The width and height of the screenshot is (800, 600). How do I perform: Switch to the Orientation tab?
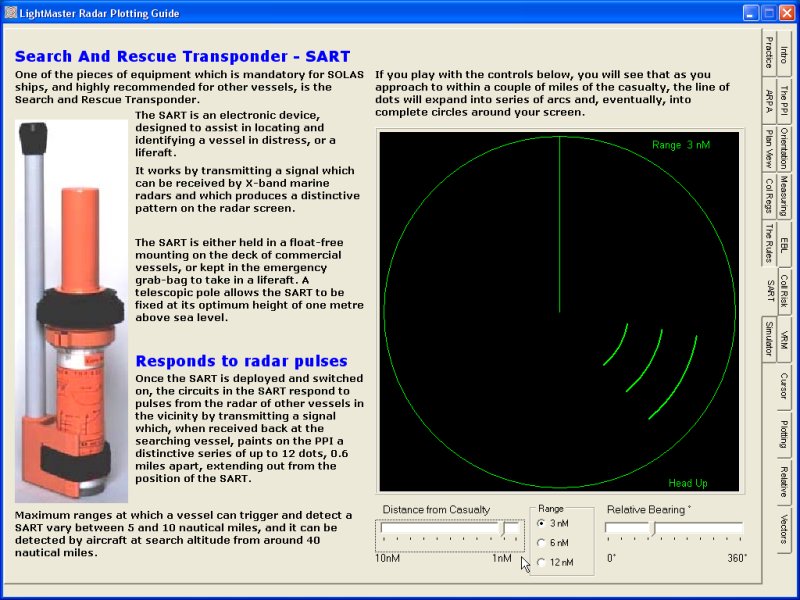coord(786,147)
